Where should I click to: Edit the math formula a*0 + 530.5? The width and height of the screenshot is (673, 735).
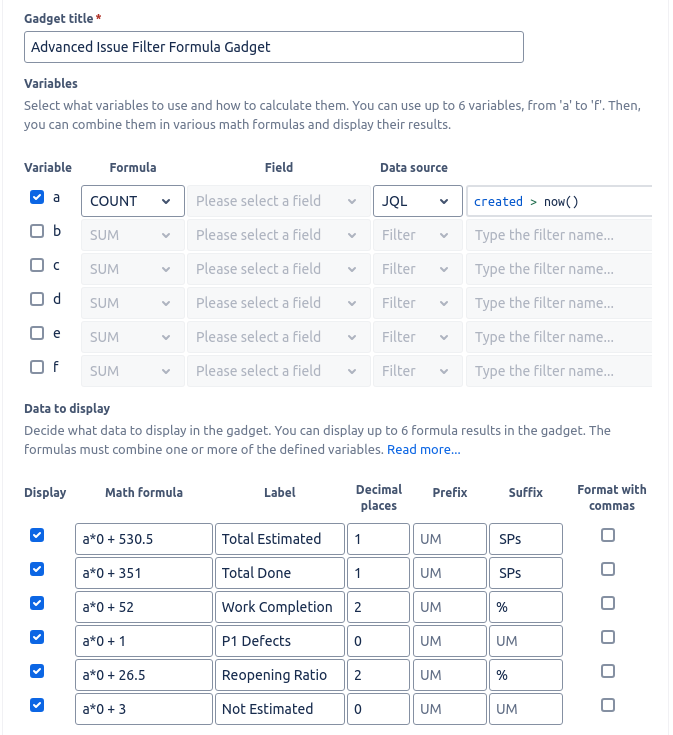pos(144,539)
